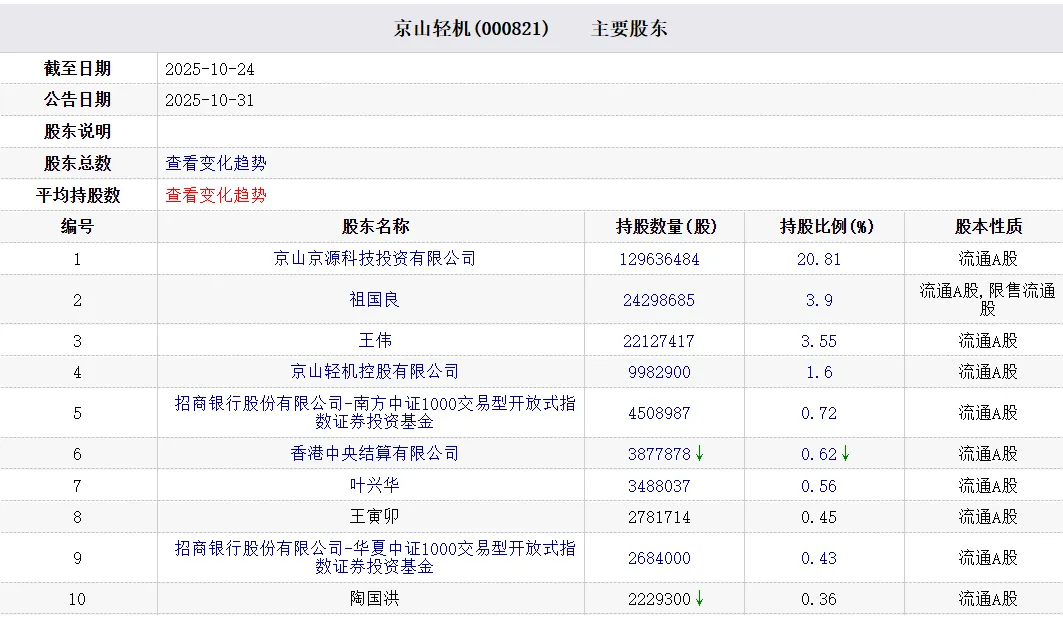Select percentage 0.43
This screenshot has height=628, width=1063.
(x=819, y=558)
